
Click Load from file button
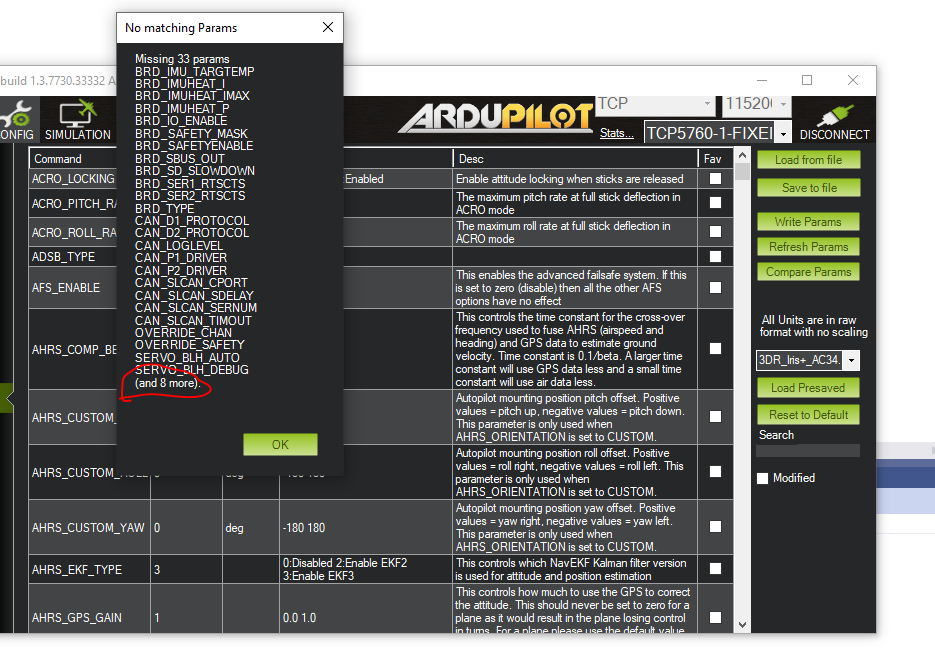click(809, 160)
